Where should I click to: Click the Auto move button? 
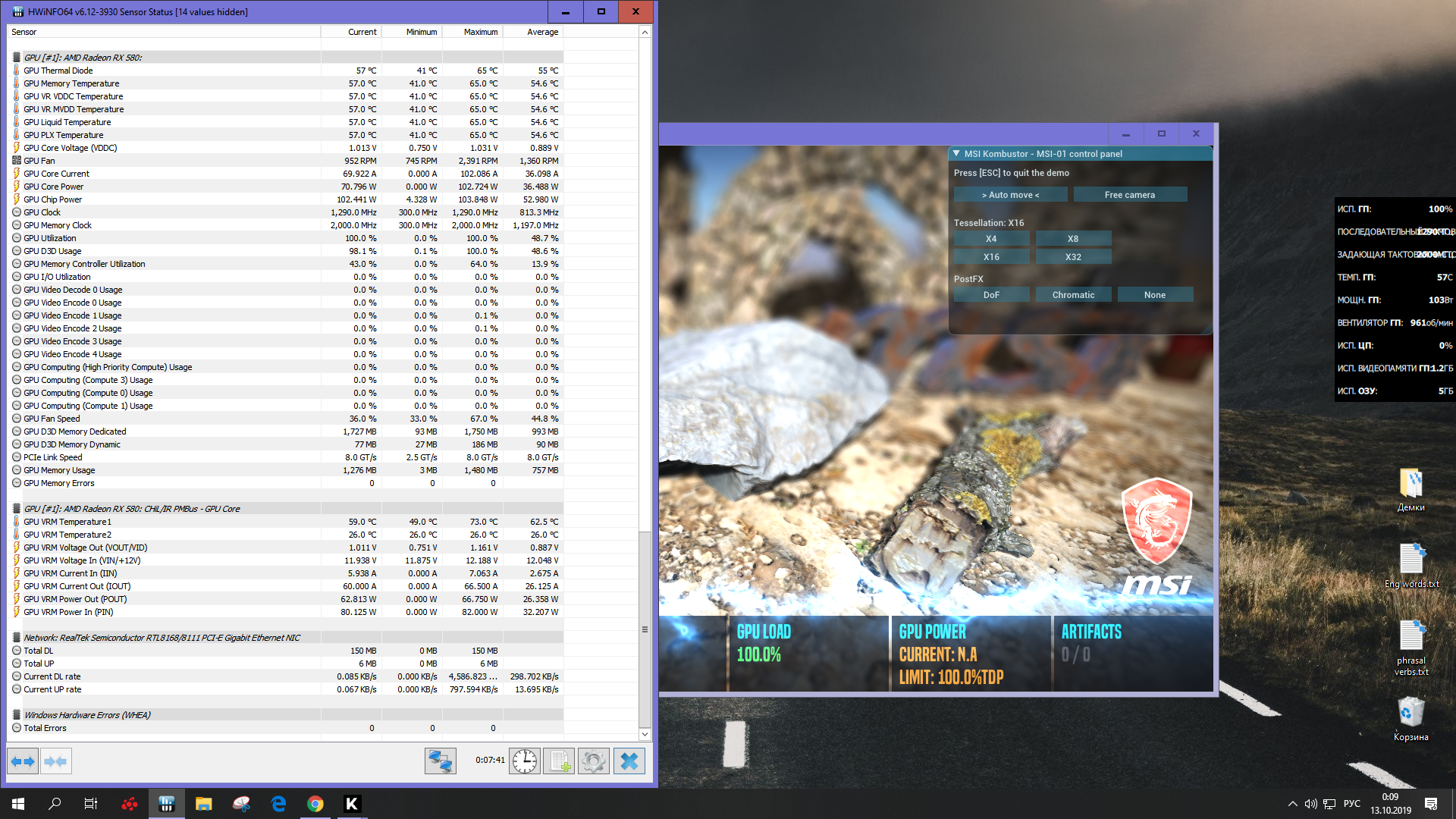tap(1010, 195)
